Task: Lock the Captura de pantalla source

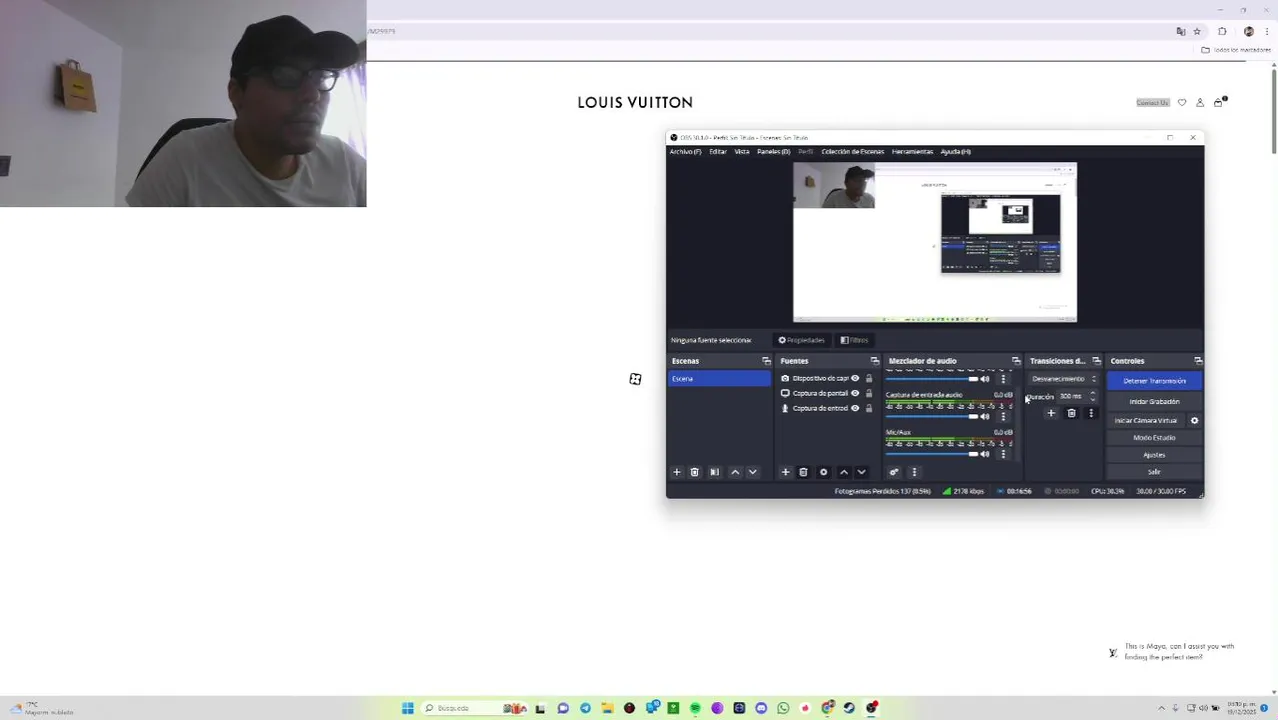Action: (869, 393)
